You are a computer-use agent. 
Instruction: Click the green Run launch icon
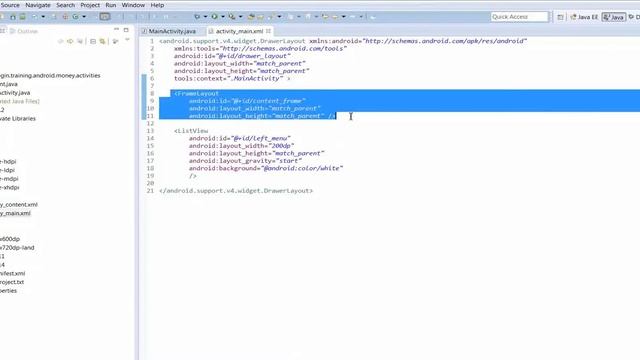pyautogui.click(x=214, y=17)
